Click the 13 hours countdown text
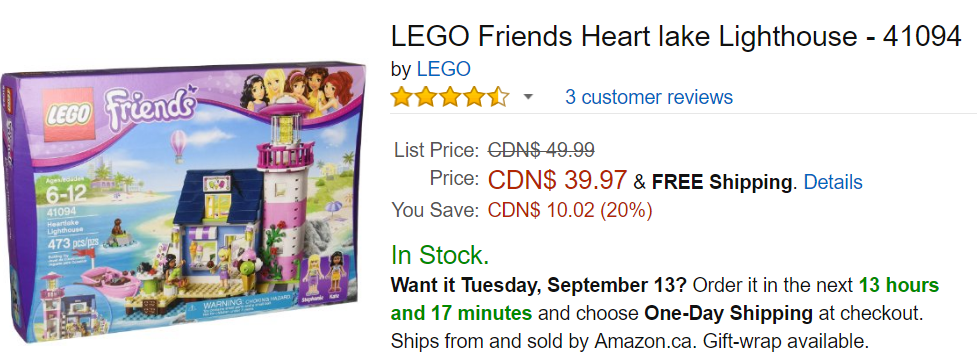The height and width of the screenshot is (363, 977). click(899, 285)
